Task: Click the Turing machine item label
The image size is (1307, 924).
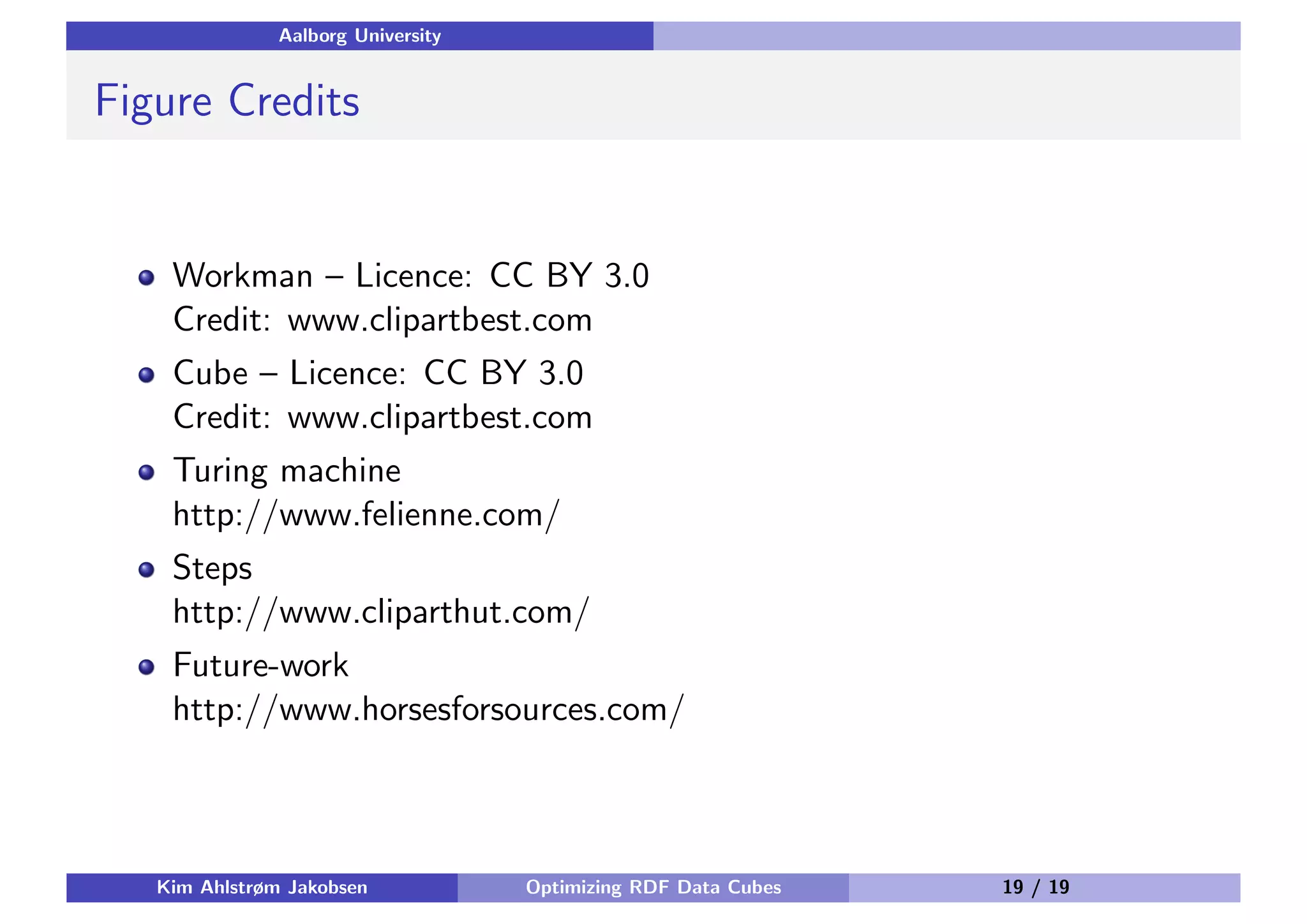Action: point(287,471)
